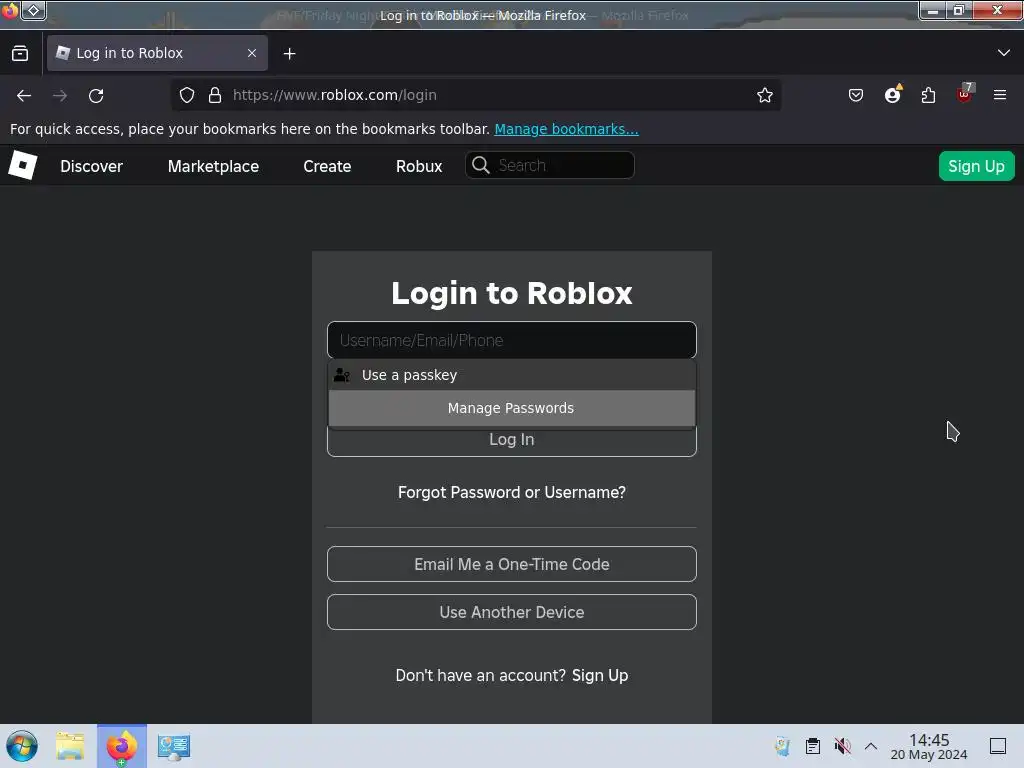The image size is (1024, 768).
Task: Click the keep-on-all-desktops icon in title bar
Action: pos(33,10)
